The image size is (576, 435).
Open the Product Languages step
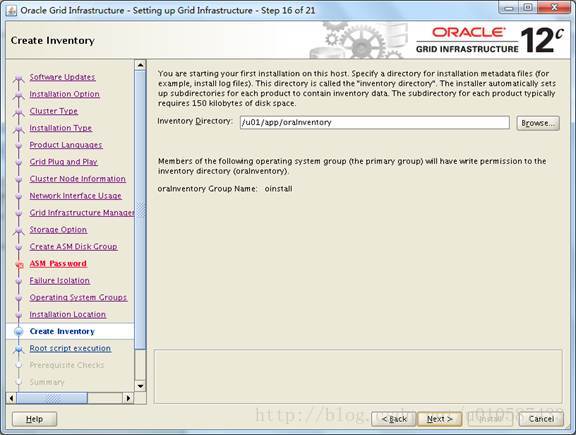(x=66, y=145)
